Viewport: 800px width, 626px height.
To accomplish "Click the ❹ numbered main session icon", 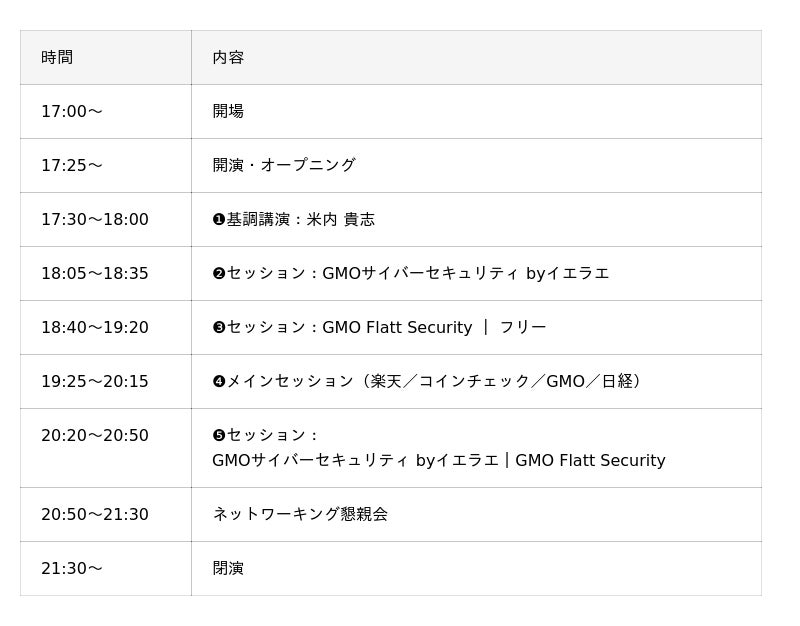I will click(x=219, y=382).
